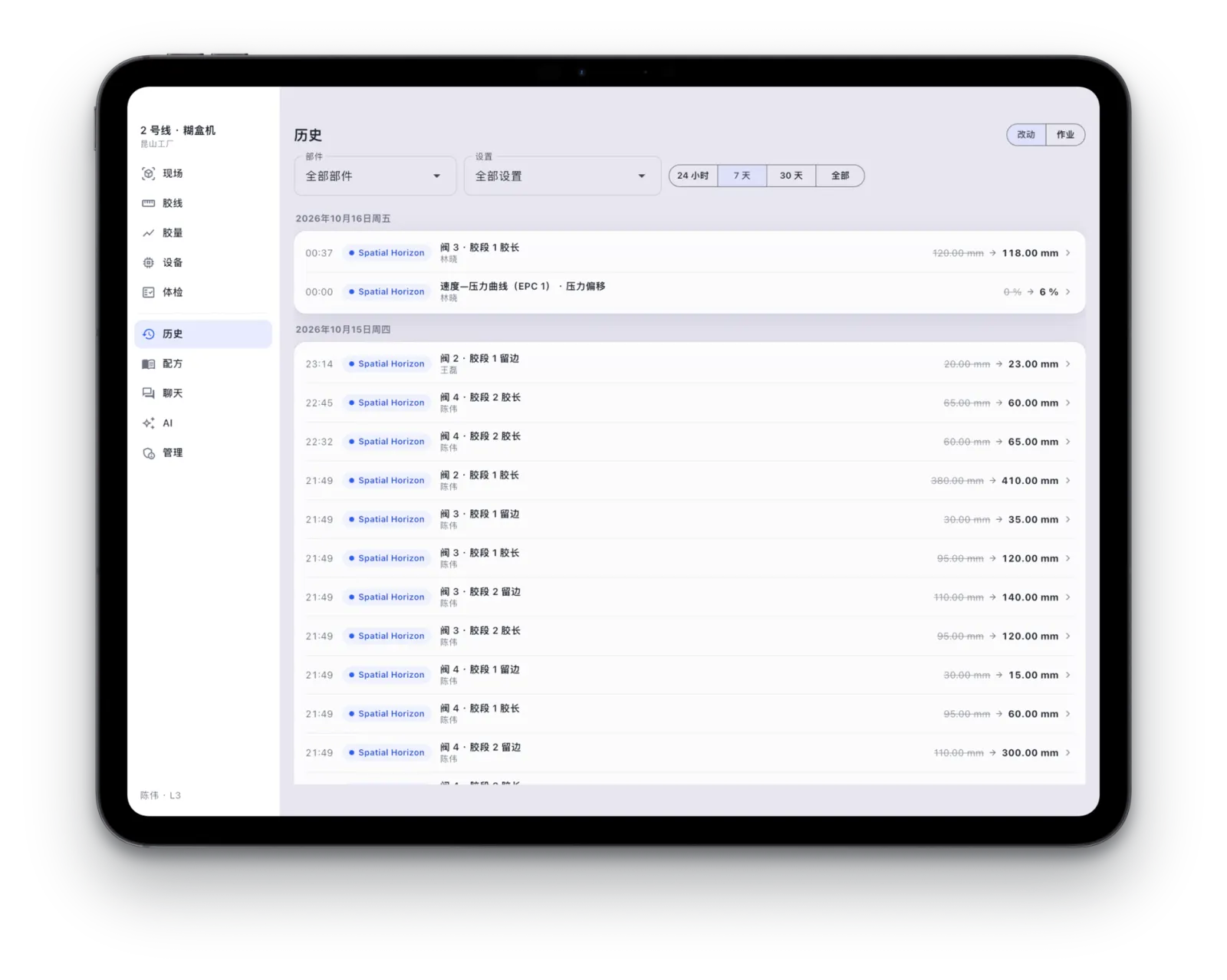Viewport: 1227px width, 980px height.
Task: Click the 胶量 trend chart icon
Action: 149,233
